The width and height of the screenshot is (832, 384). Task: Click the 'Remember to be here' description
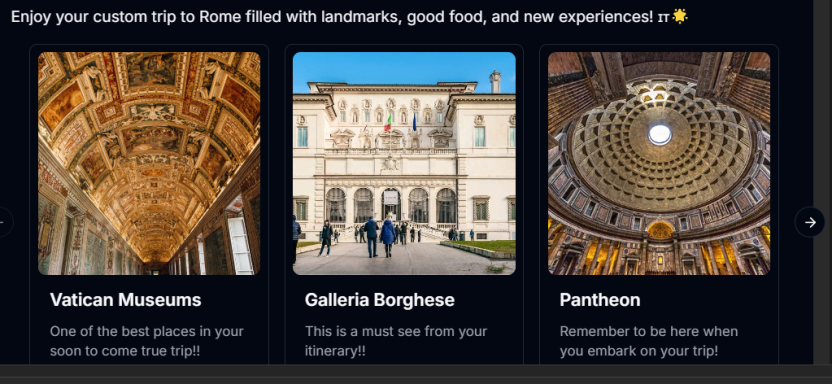[x=648, y=341]
